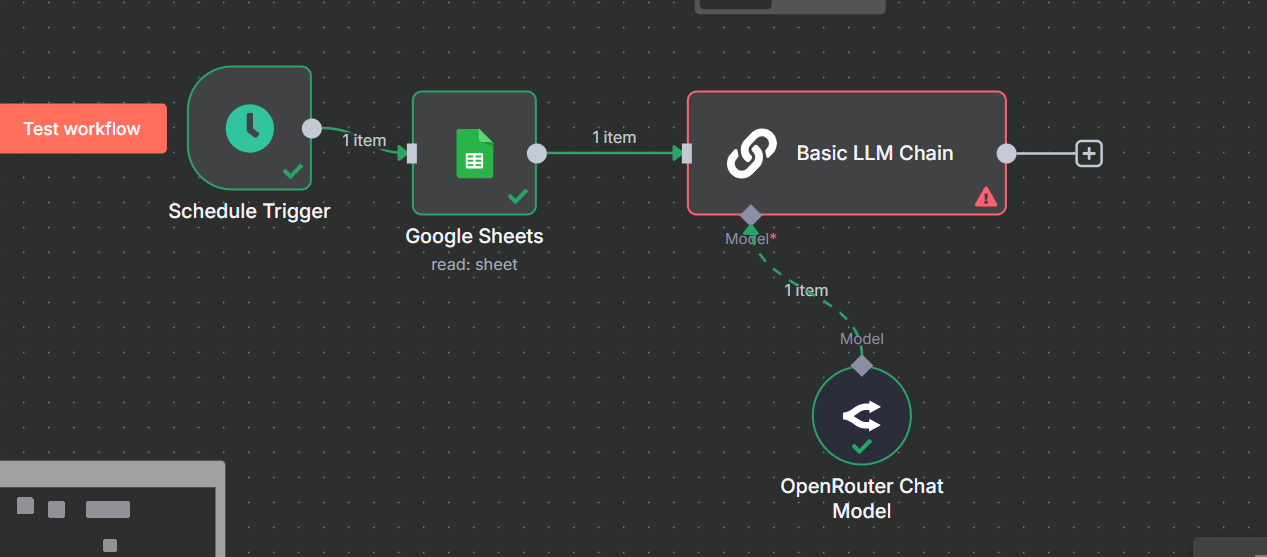
Task: Click the canvas minimap in the corner
Action: (x=112, y=509)
